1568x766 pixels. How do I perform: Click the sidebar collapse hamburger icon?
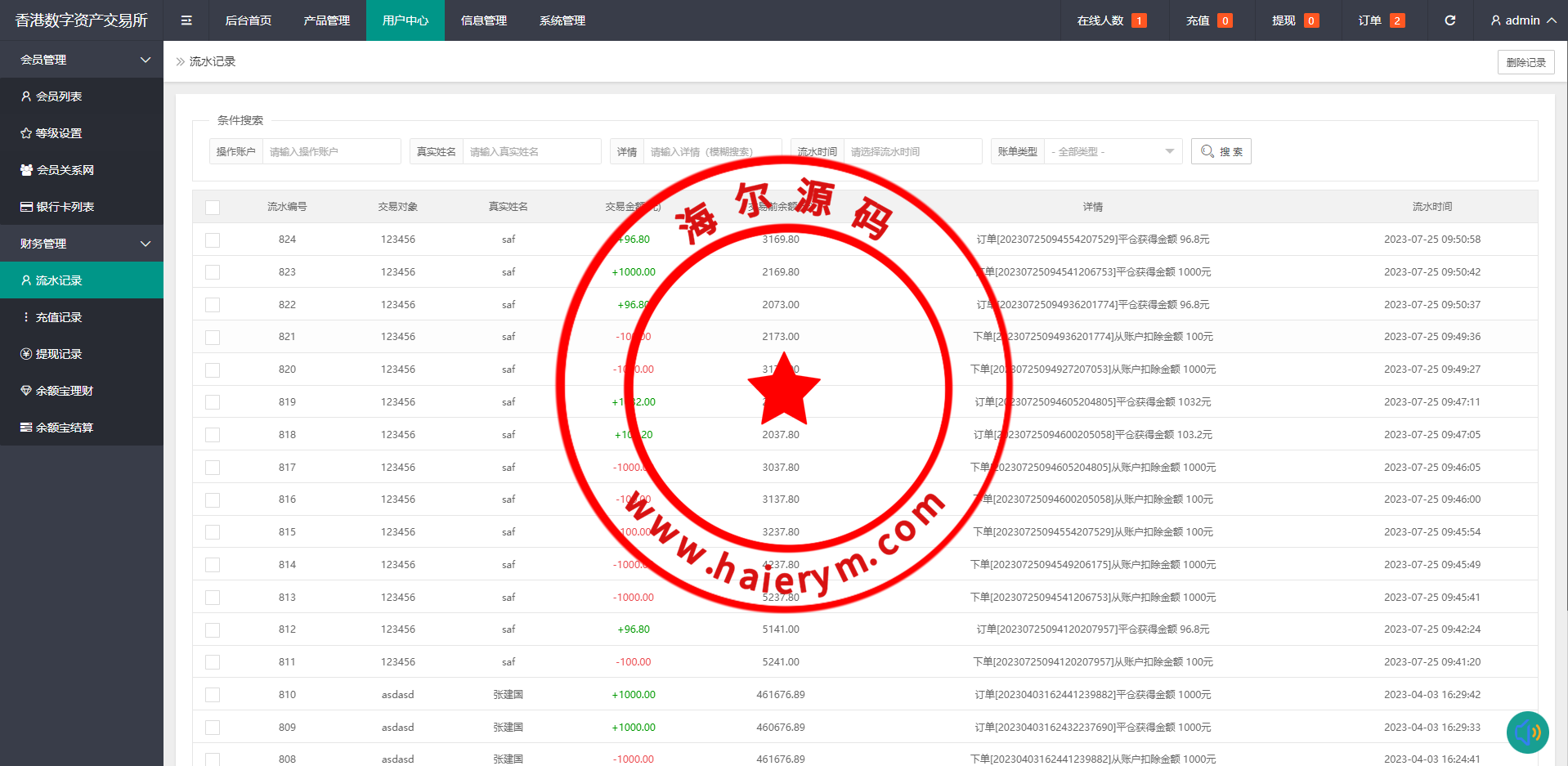[186, 20]
